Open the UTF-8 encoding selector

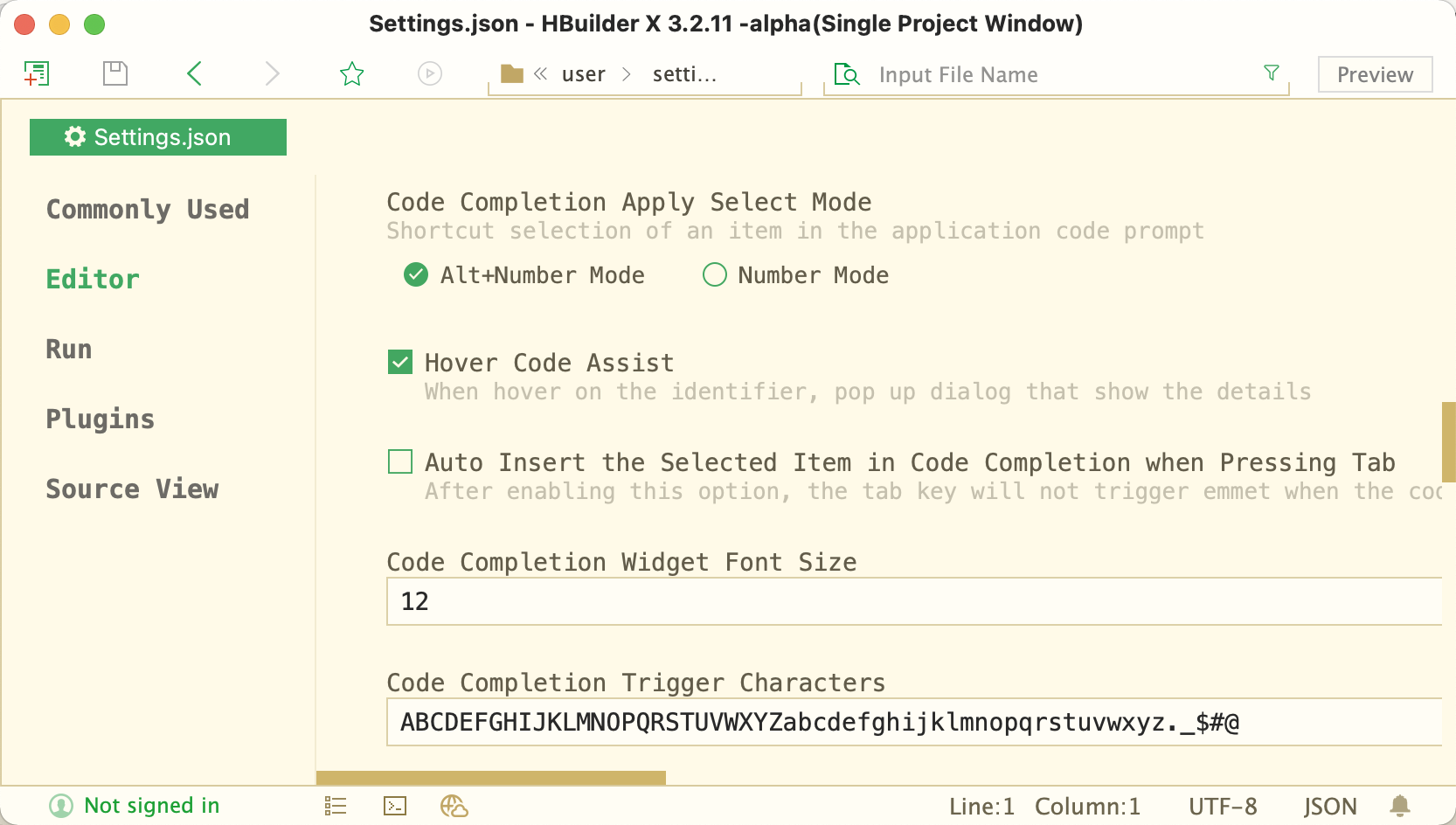(1223, 806)
